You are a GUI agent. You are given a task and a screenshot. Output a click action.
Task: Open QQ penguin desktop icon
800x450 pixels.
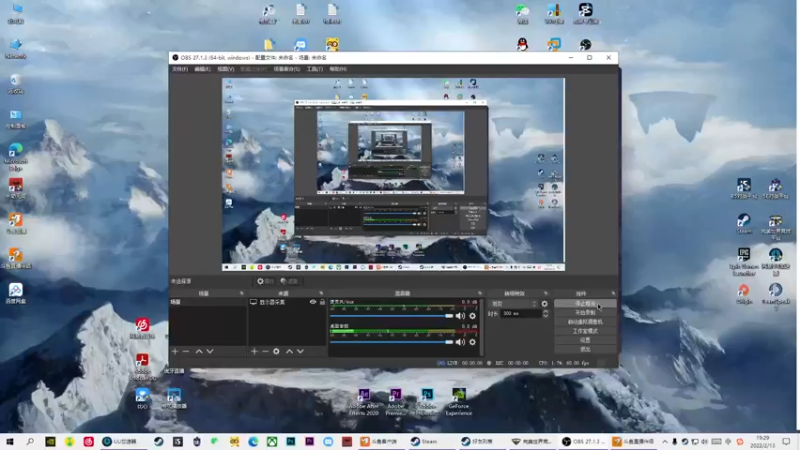pyautogui.click(x=522, y=44)
